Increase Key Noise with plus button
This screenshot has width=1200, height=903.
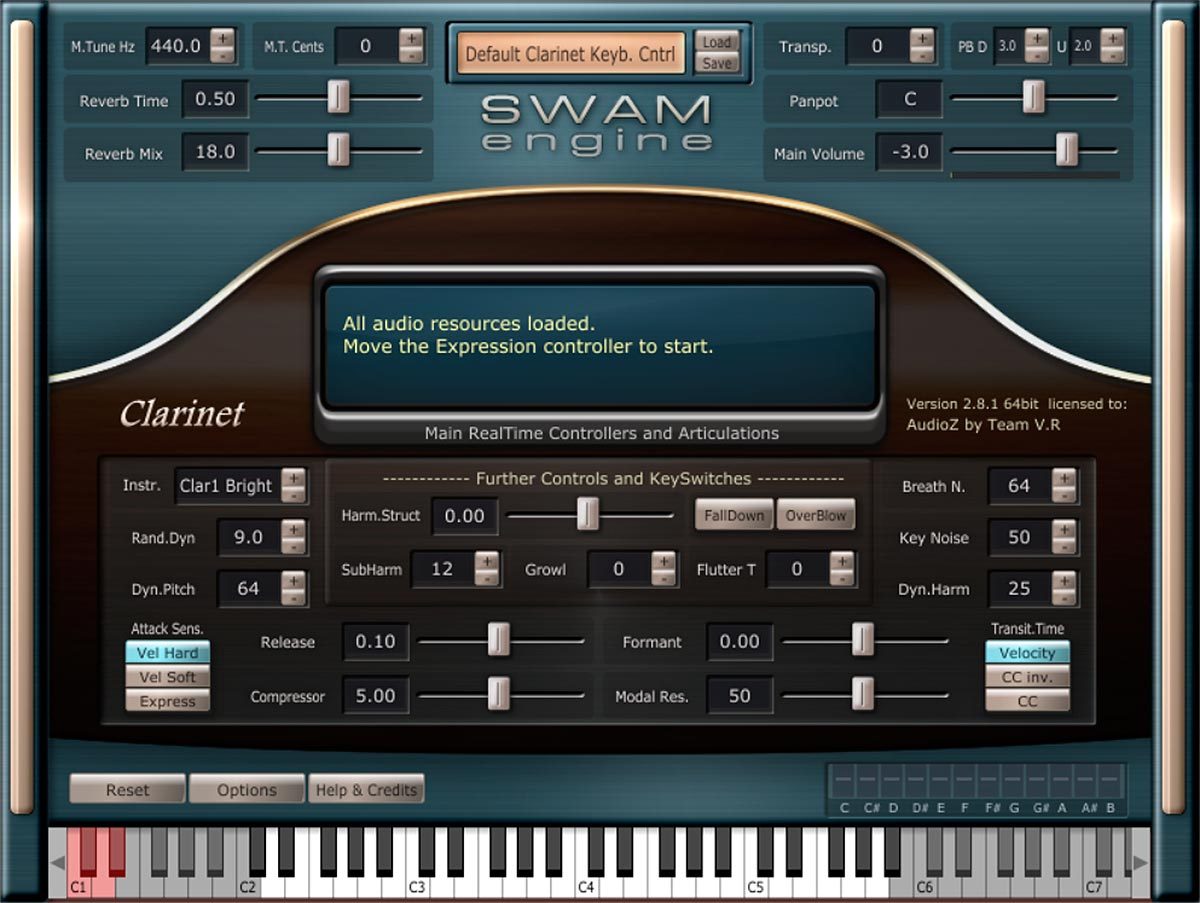[x=1064, y=530]
